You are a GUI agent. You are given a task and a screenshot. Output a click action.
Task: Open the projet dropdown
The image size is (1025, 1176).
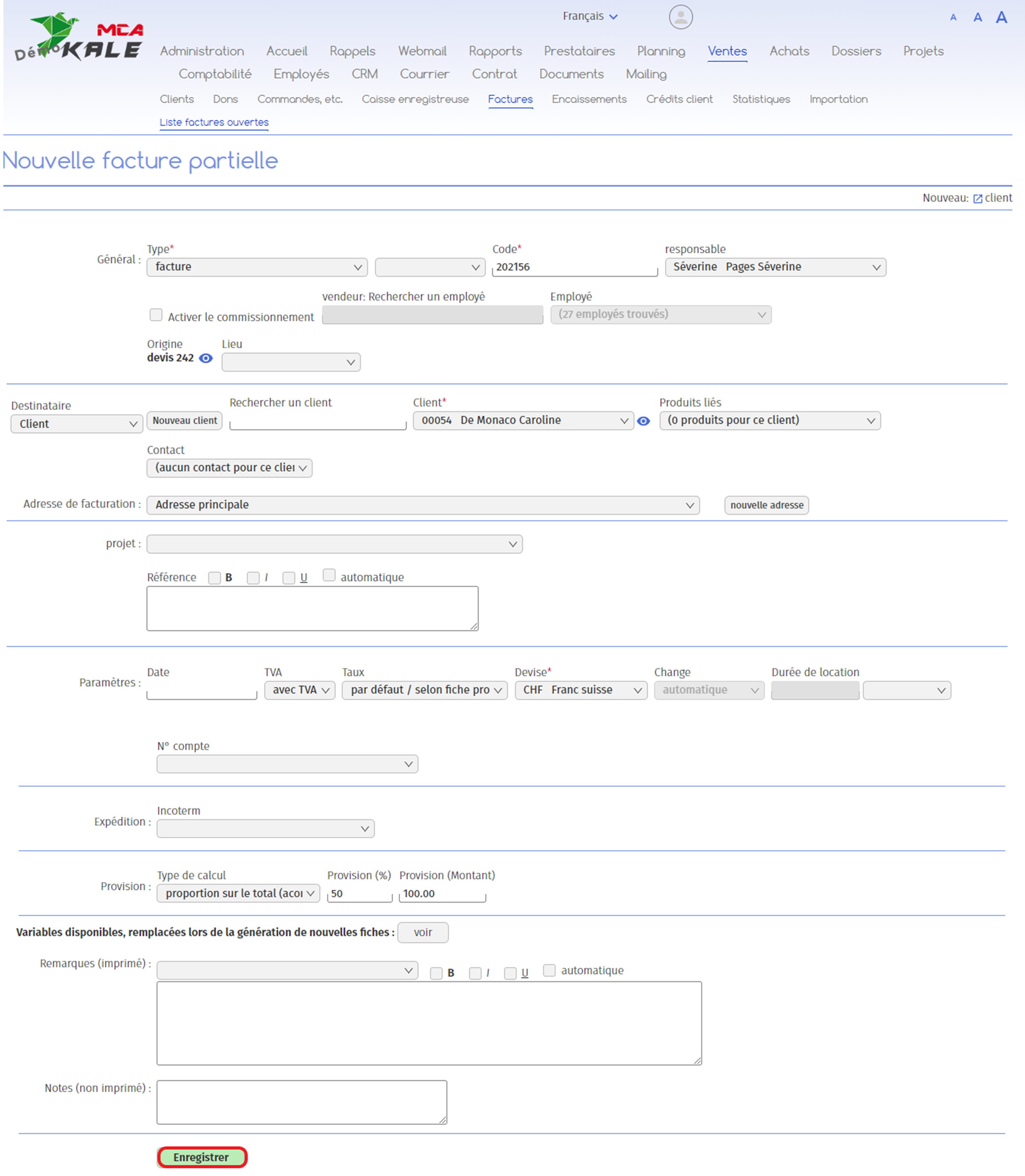[334, 544]
